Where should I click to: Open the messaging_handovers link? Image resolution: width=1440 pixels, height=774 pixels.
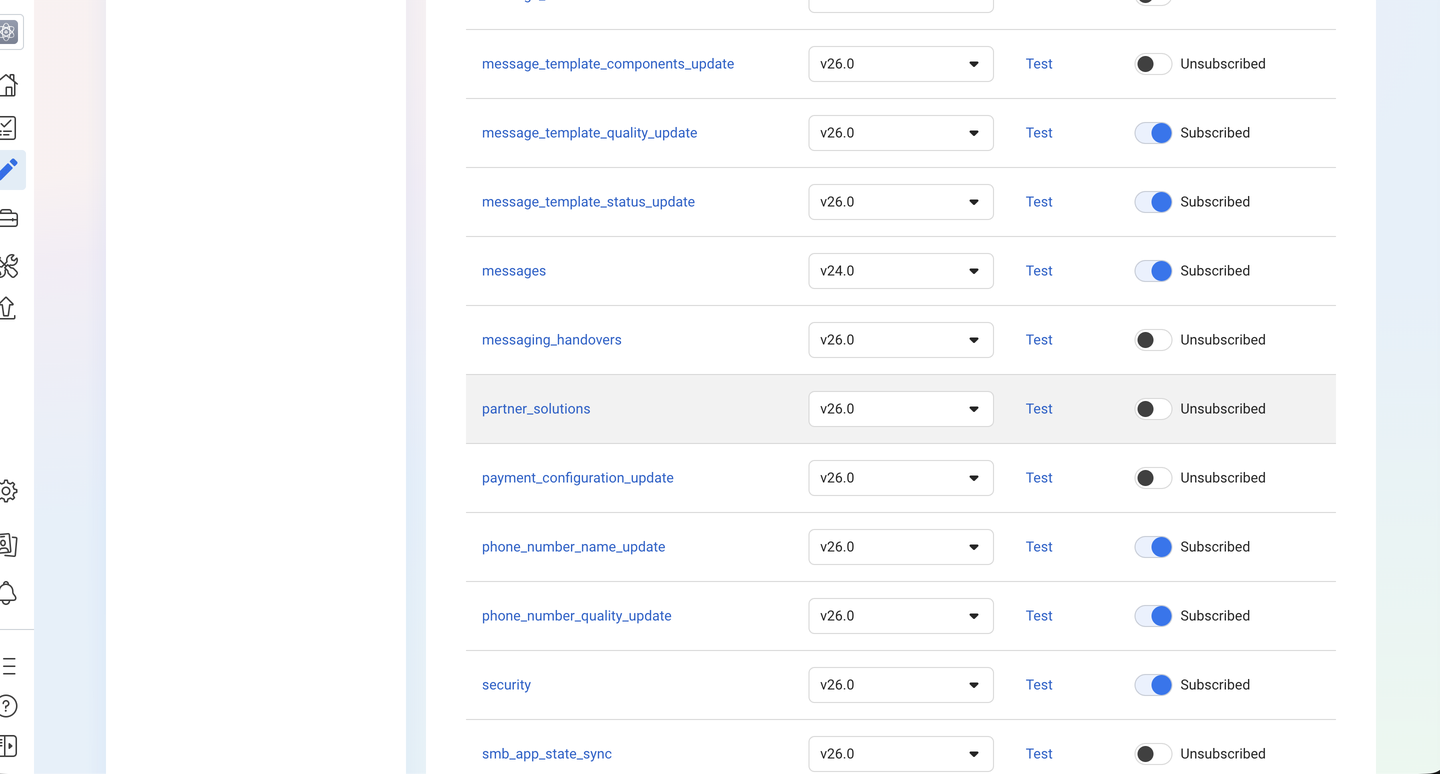(552, 340)
